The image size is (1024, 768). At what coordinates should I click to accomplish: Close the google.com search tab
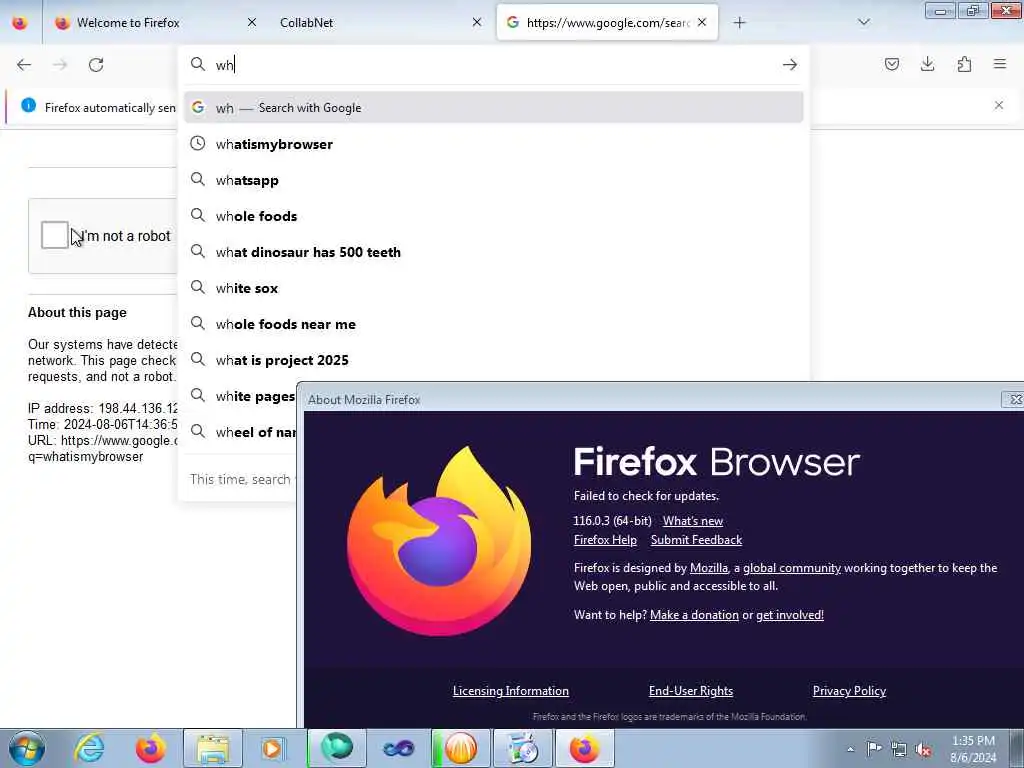(702, 22)
